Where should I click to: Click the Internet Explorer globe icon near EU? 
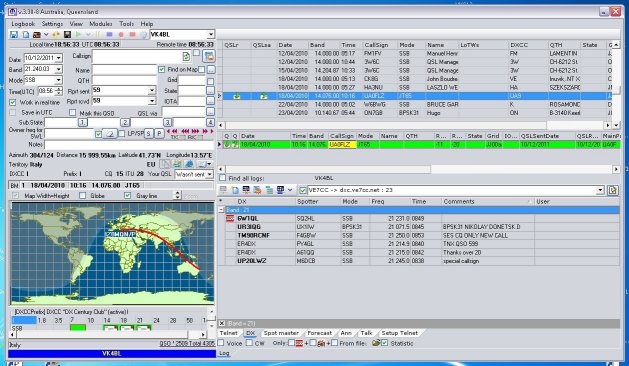(189, 164)
